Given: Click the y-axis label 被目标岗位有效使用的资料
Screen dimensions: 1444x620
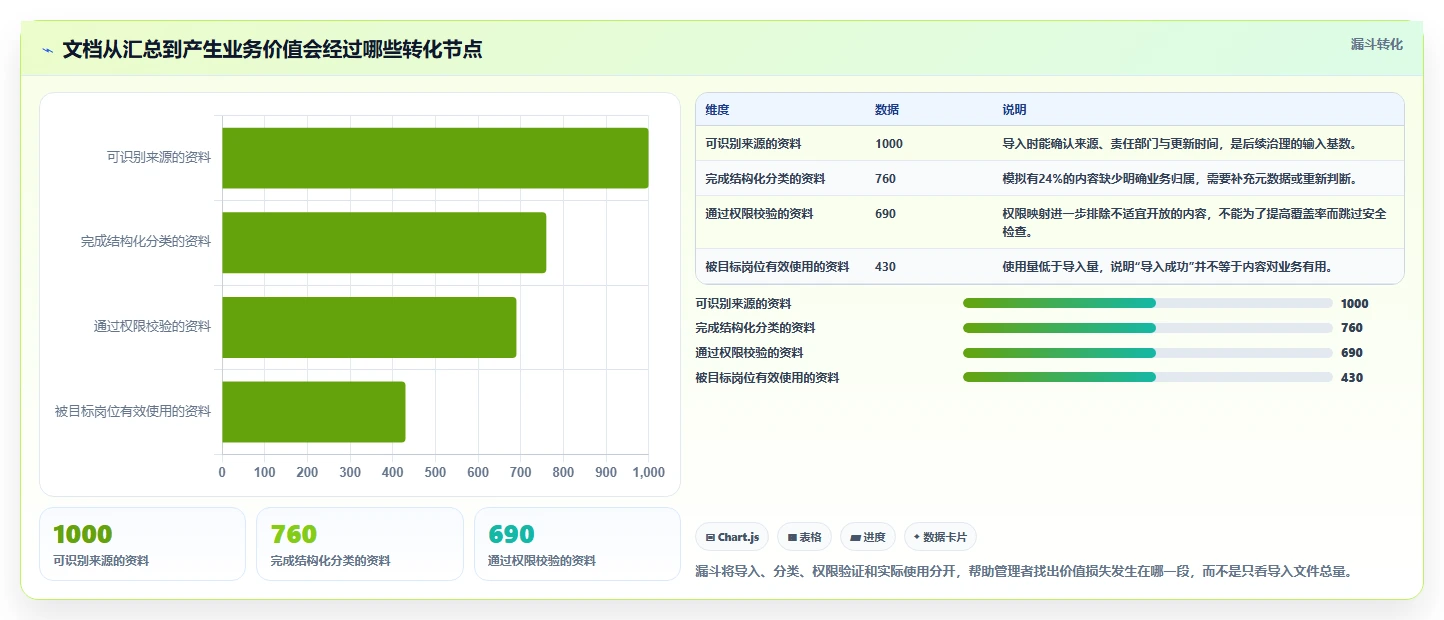Looking at the screenshot, I should click(133, 411).
